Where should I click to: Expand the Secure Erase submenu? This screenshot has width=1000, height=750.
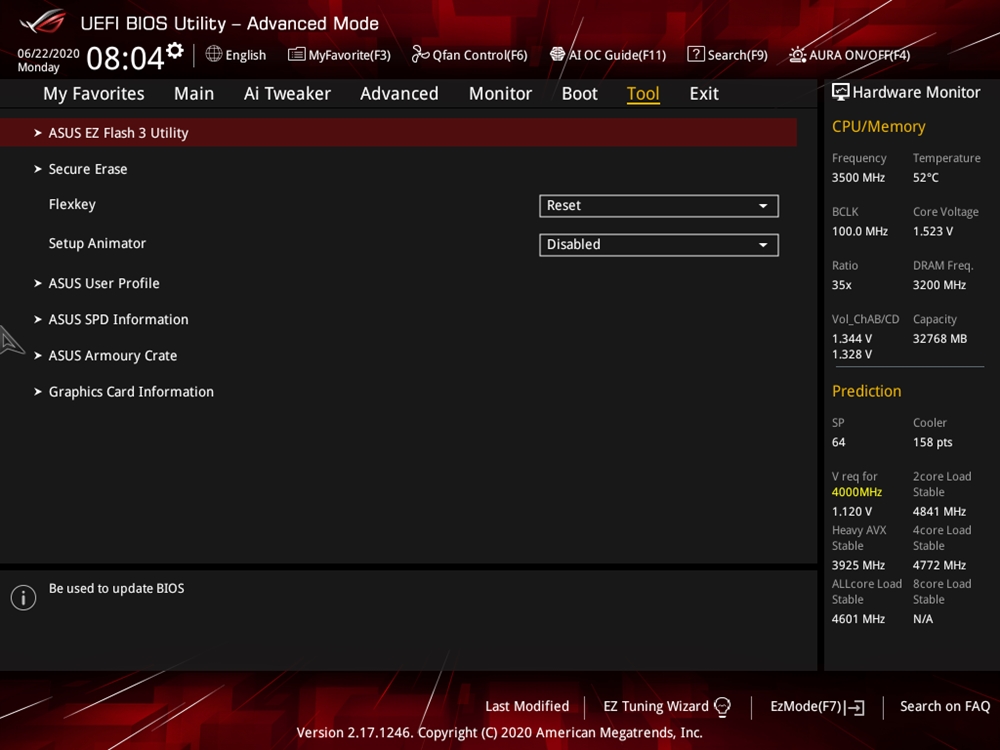[88, 169]
